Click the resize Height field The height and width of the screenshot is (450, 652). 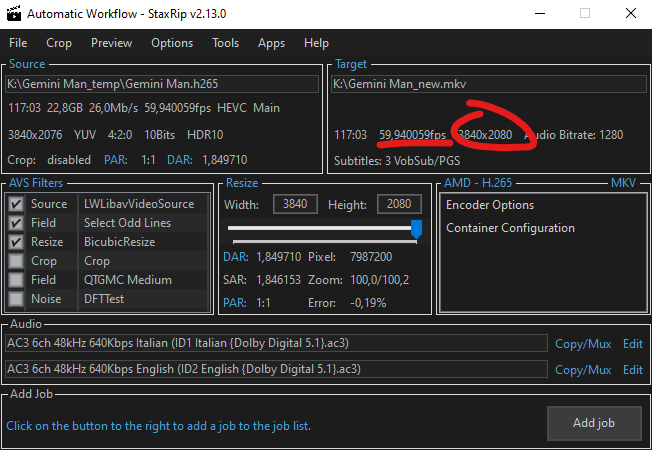tap(399, 204)
